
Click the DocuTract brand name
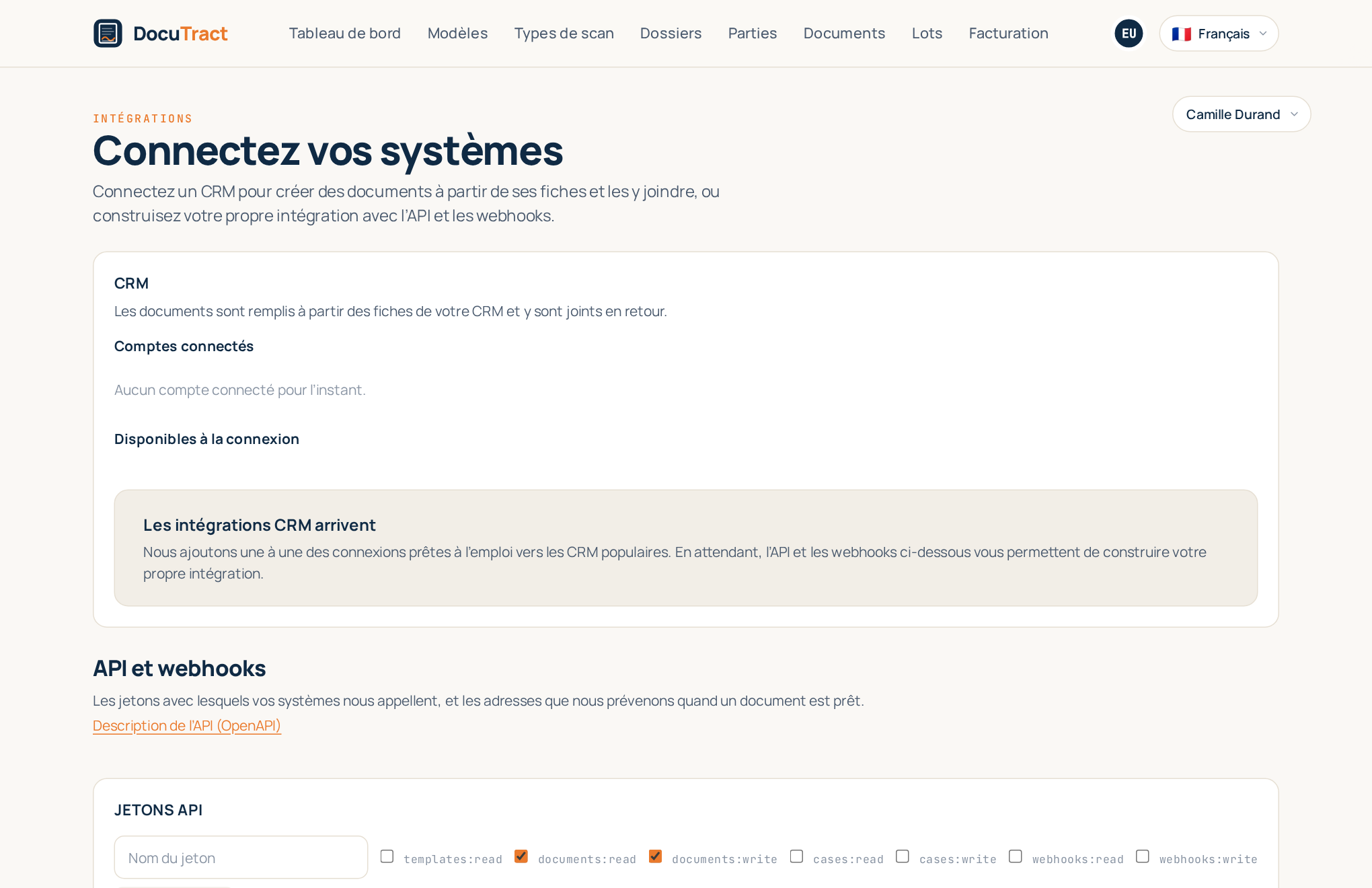[x=180, y=33]
